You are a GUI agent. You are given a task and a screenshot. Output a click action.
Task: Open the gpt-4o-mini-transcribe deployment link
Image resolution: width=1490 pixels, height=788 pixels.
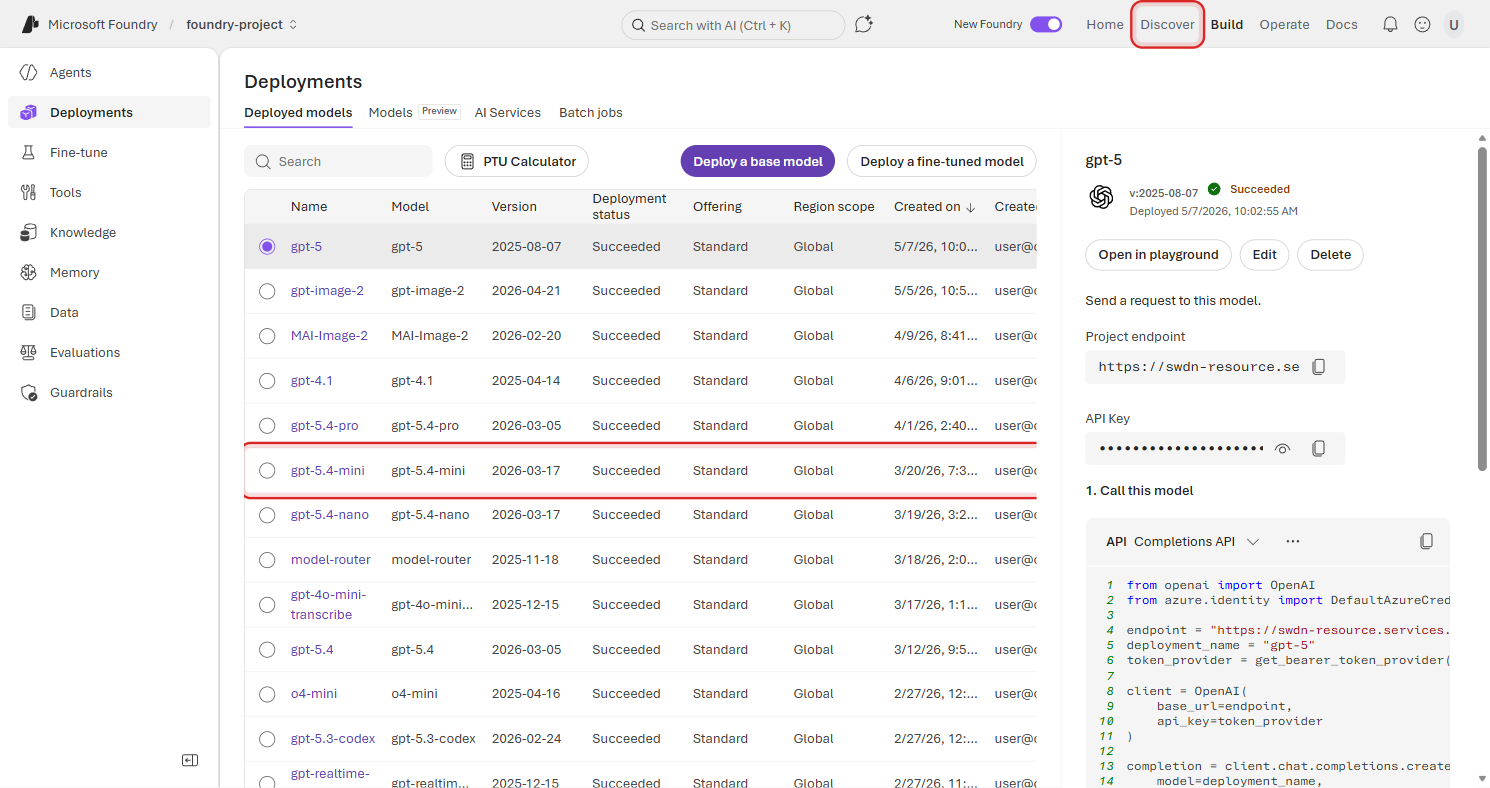[329, 605]
